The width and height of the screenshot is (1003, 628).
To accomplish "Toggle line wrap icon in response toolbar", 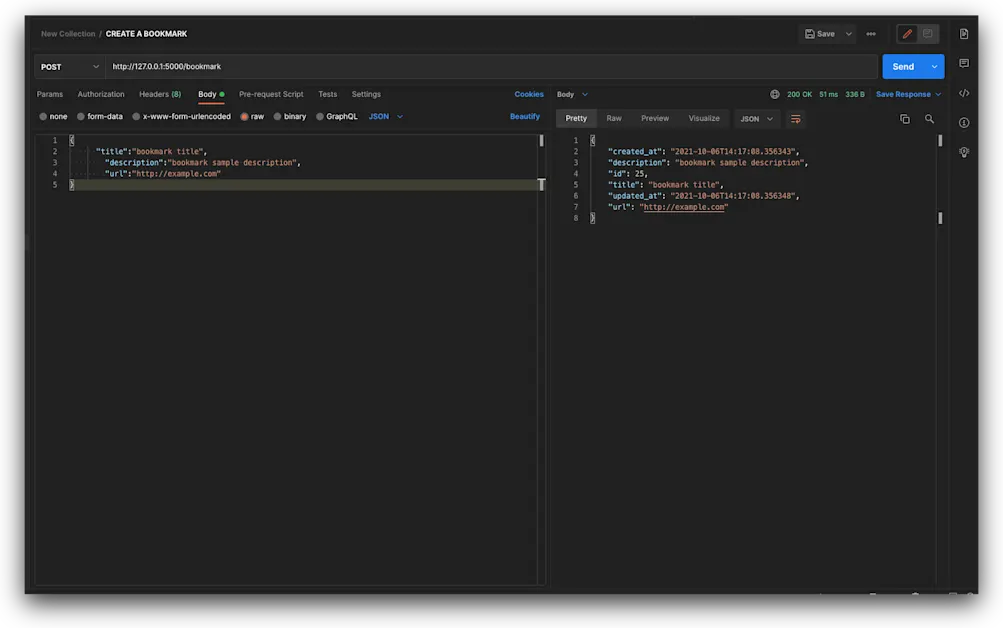I will coord(795,119).
